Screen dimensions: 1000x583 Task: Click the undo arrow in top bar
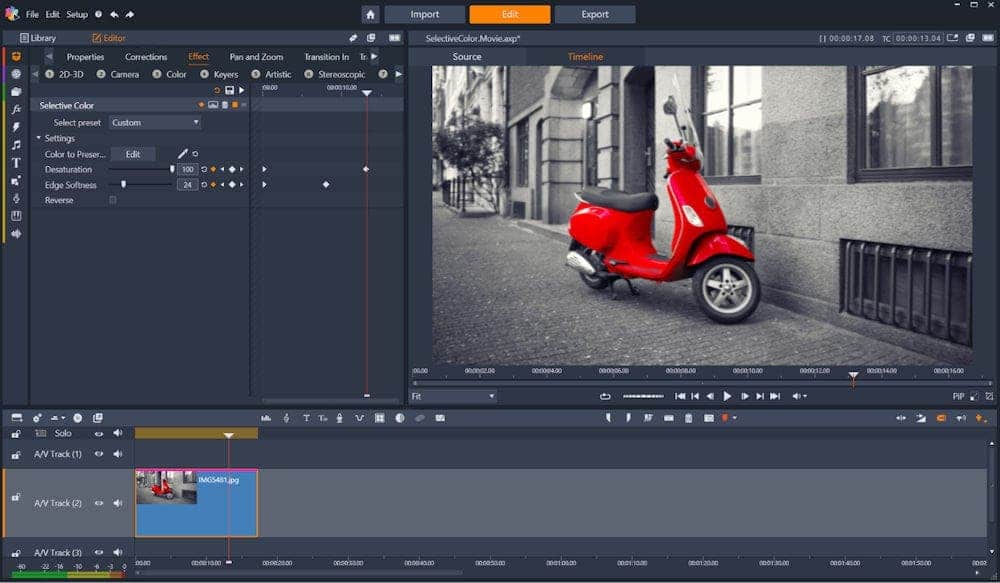(x=114, y=15)
